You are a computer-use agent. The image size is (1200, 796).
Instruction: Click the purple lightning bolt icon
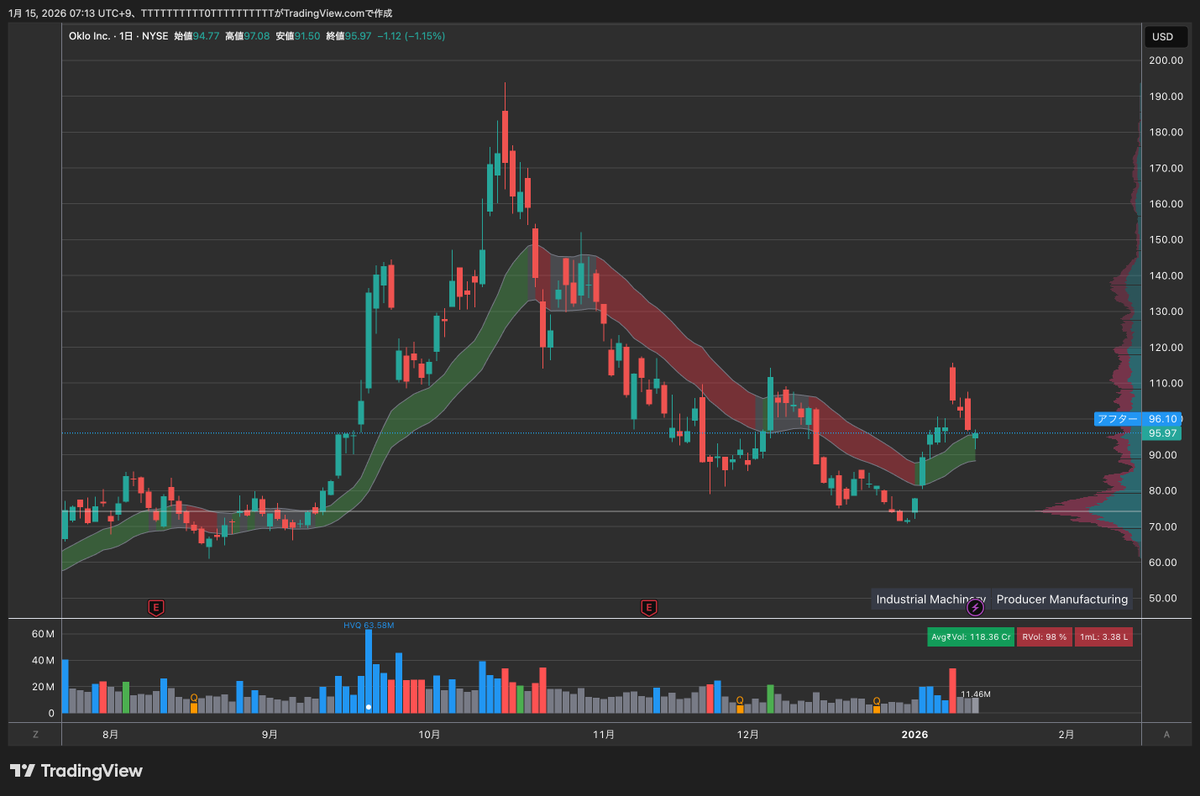[x=976, y=607]
